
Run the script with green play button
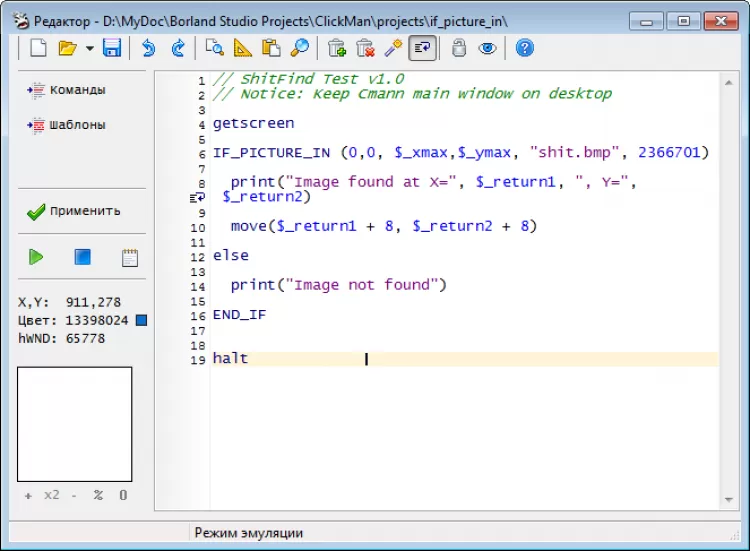coord(36,257)
